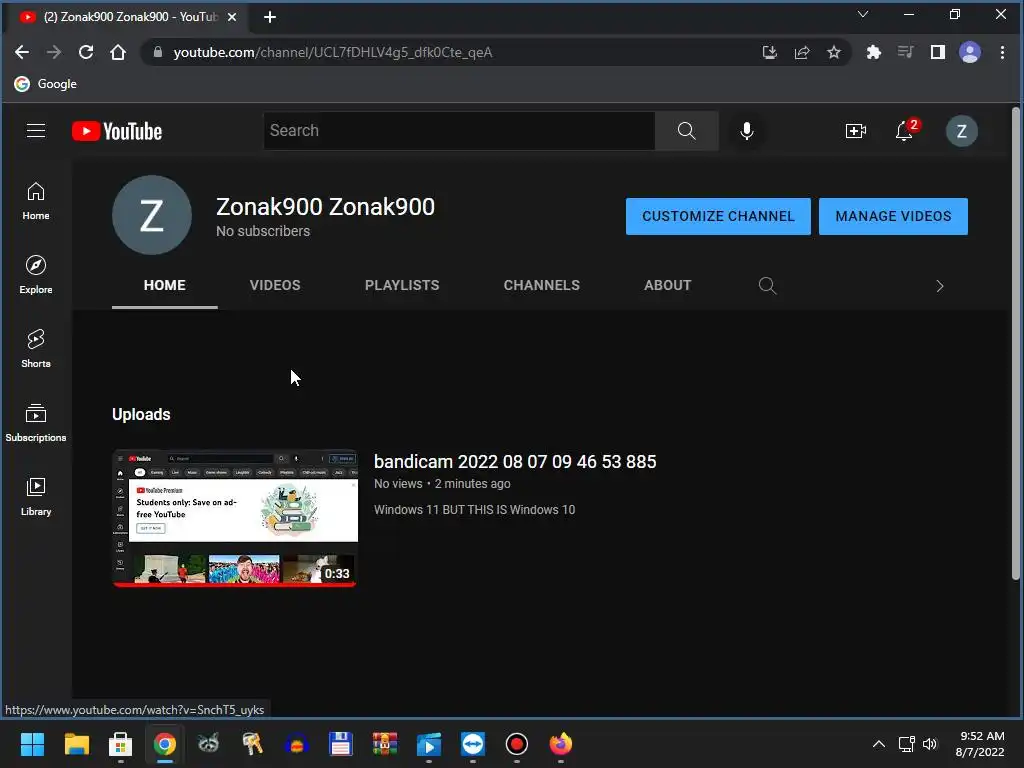This screenshot has height=768, width=1024.
Task: Share this page via share icon
Action: click(x=801, y=52)
